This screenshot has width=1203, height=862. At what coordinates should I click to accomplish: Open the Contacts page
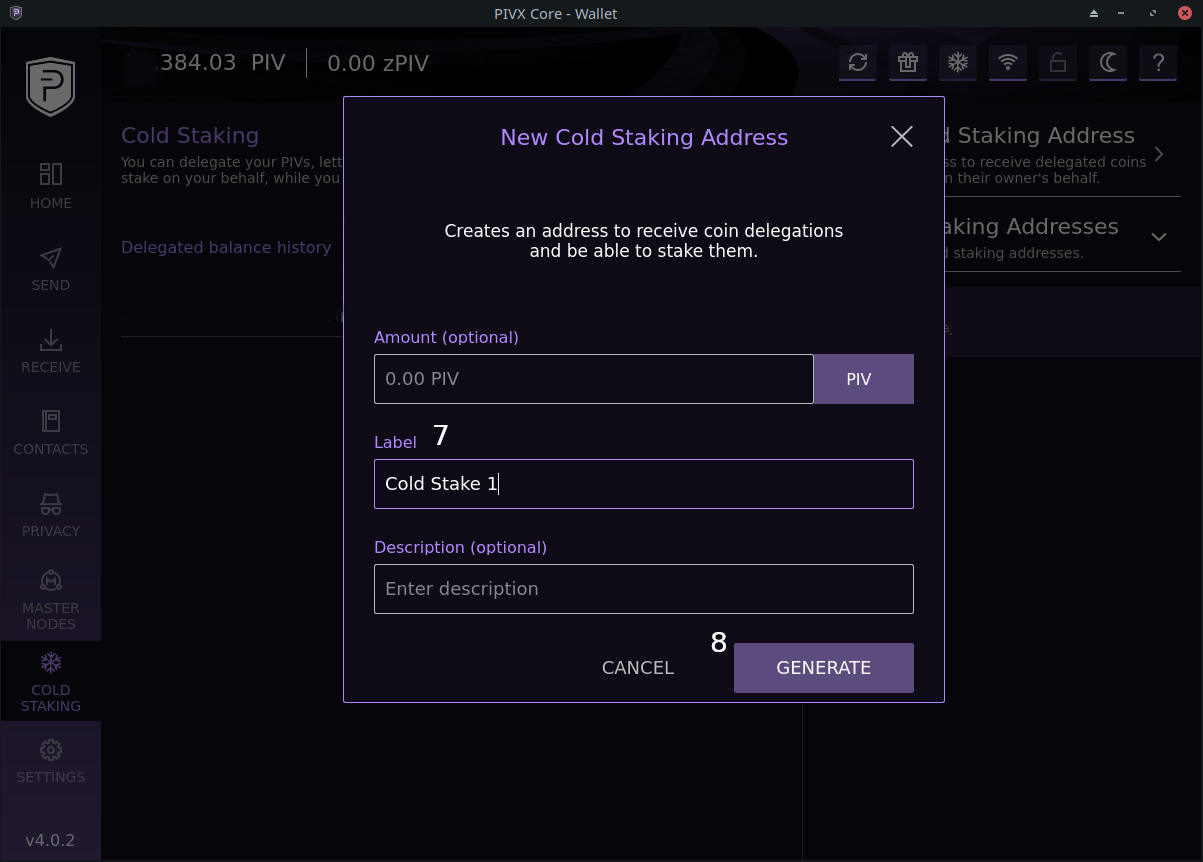50,432
